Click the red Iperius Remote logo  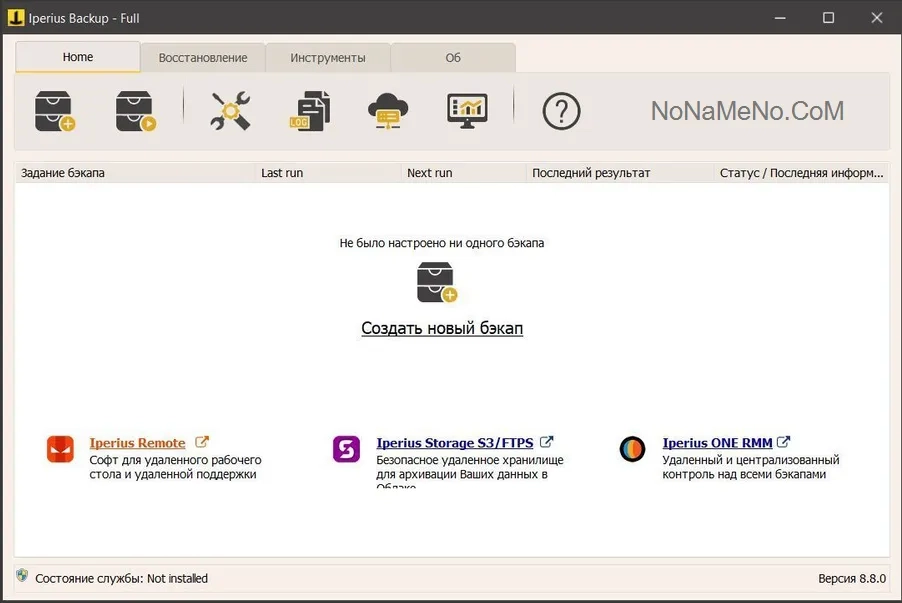click(60, 450)
